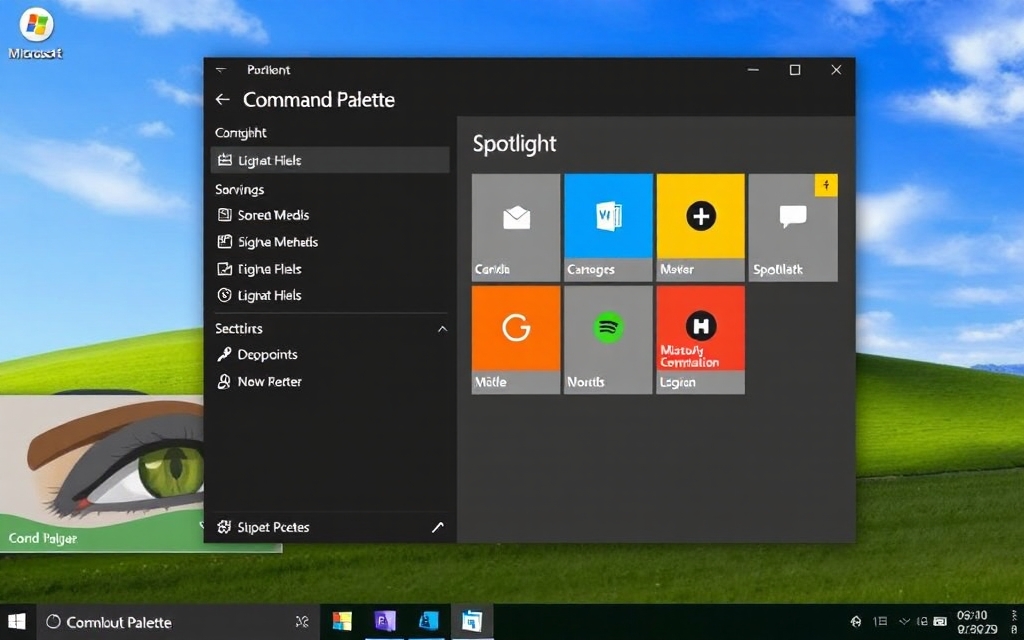This screenshot has height=640, width=1024.
Task: Click the icon at search box right end
Action: (302, 622)
